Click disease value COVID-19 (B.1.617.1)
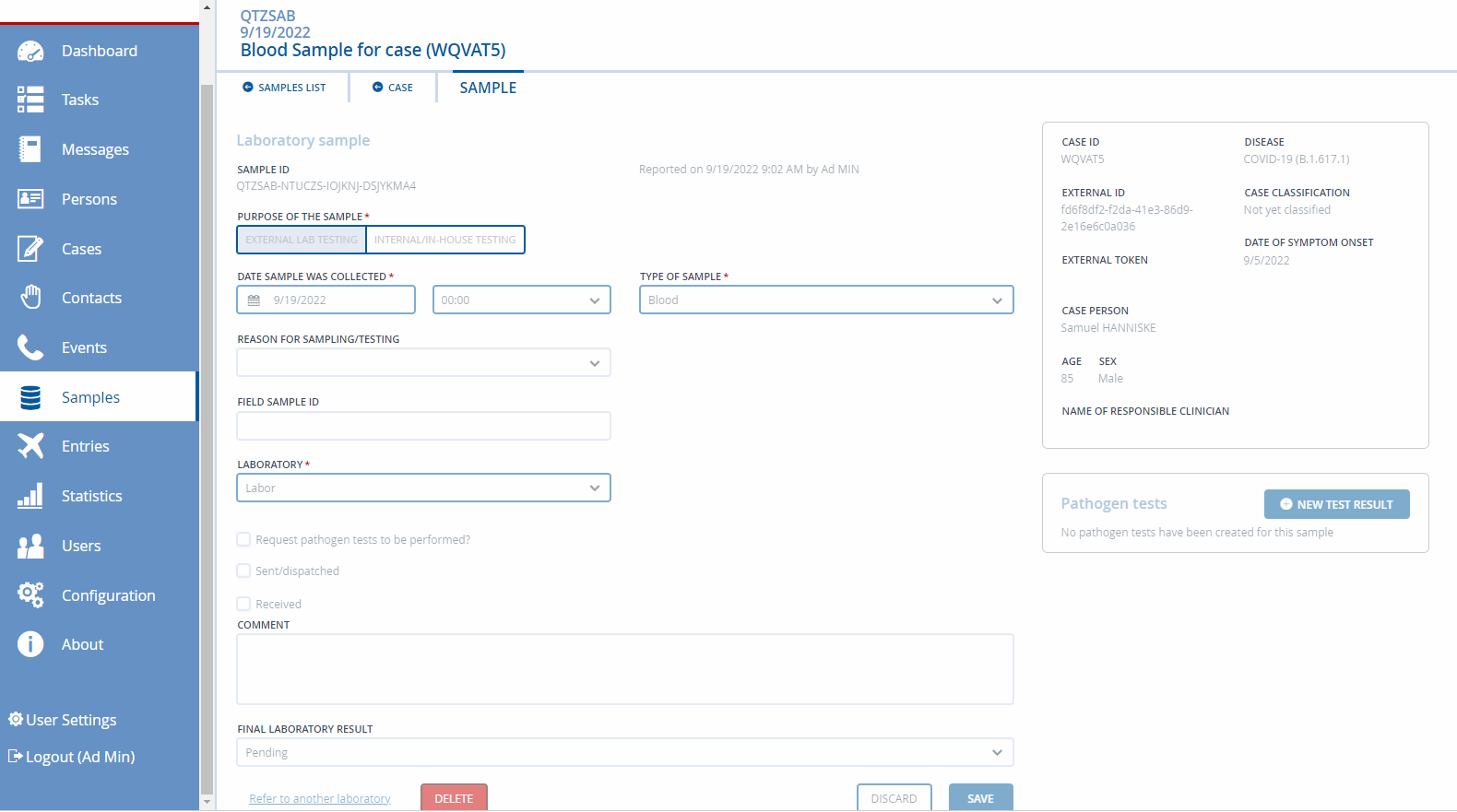The height and width of the screenshot is (812, 1457). [x=1297, y=159]
